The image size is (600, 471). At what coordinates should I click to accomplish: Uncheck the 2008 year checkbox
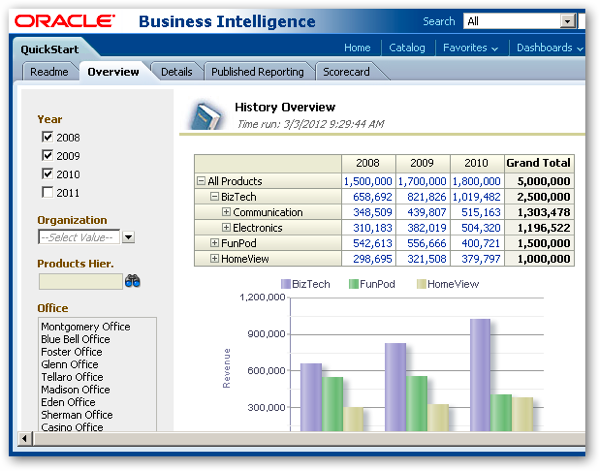tap(47, 137)
